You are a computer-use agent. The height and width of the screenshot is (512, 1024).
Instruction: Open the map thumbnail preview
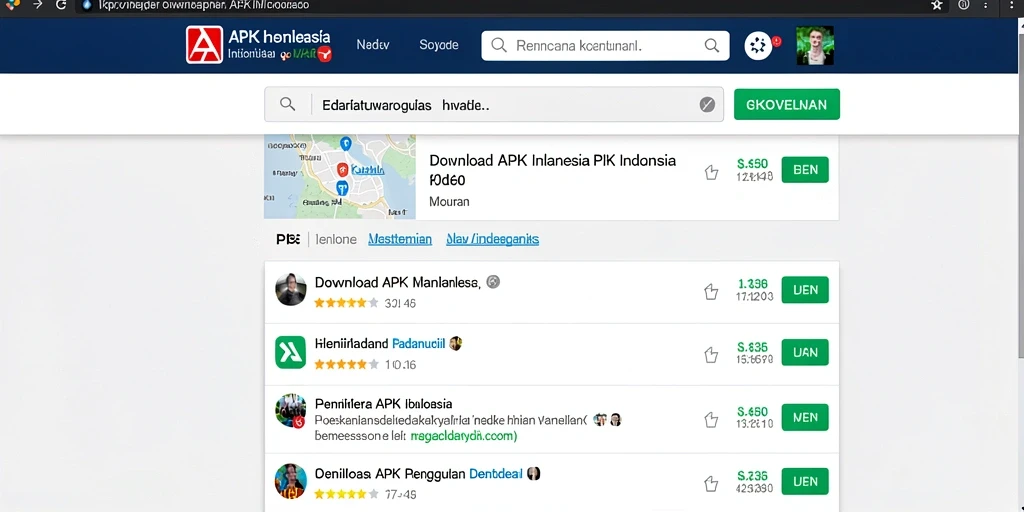(340, 177)
